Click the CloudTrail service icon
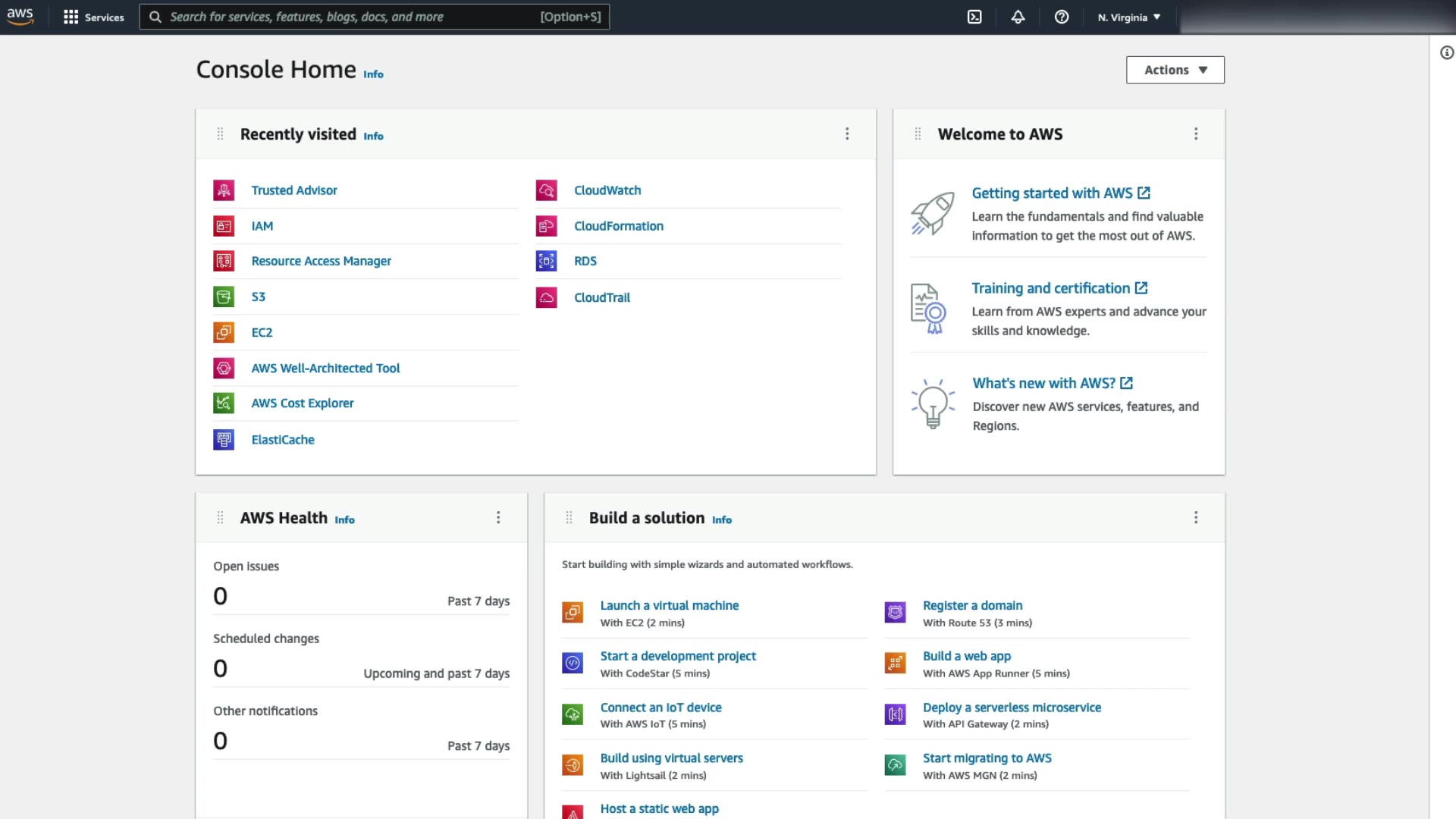Viewport: 1456px width, 819px height. pyautogui.click(x=546, y=297)
